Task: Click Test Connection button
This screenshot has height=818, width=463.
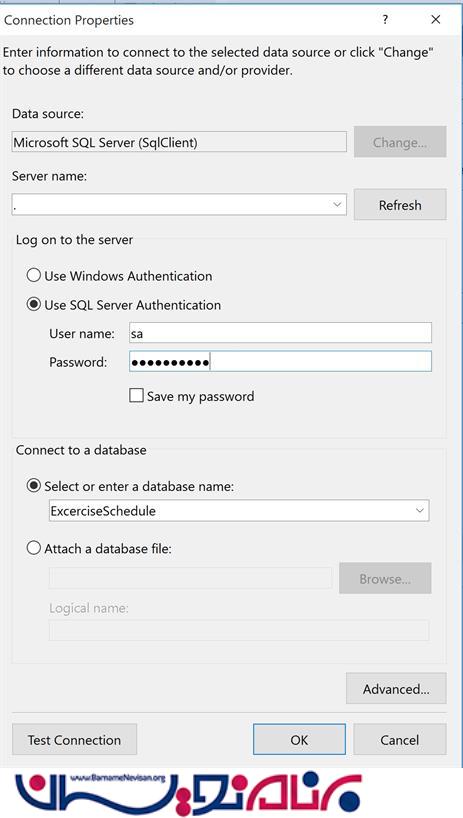Action: 74,740
